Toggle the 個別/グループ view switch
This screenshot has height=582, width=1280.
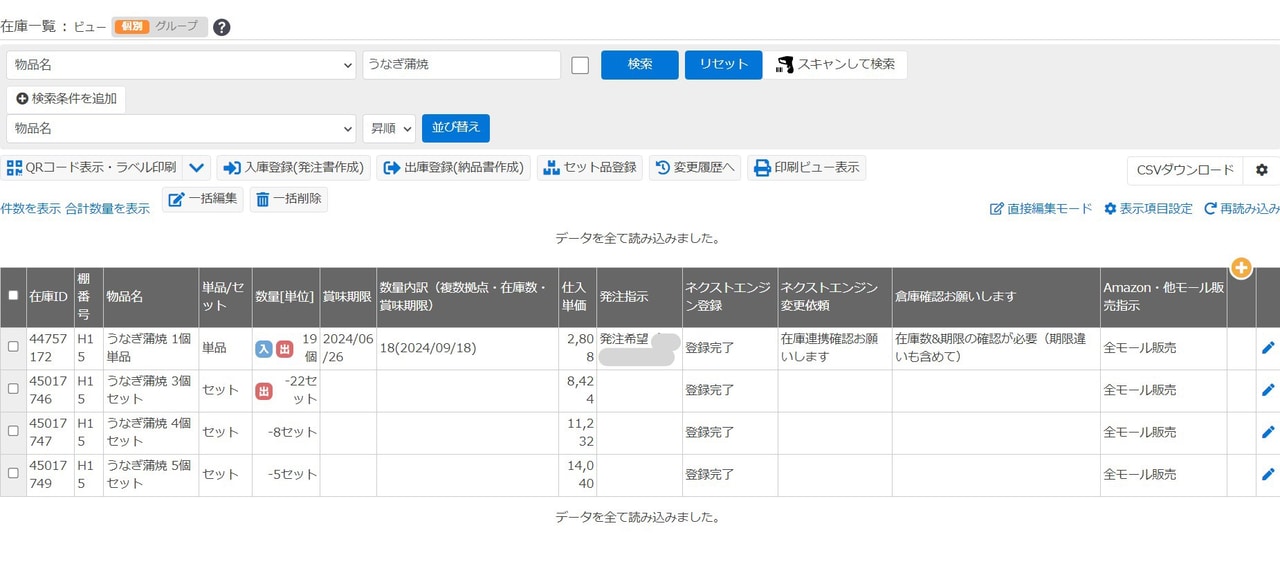pyautogui.click(x=160, y=27)
